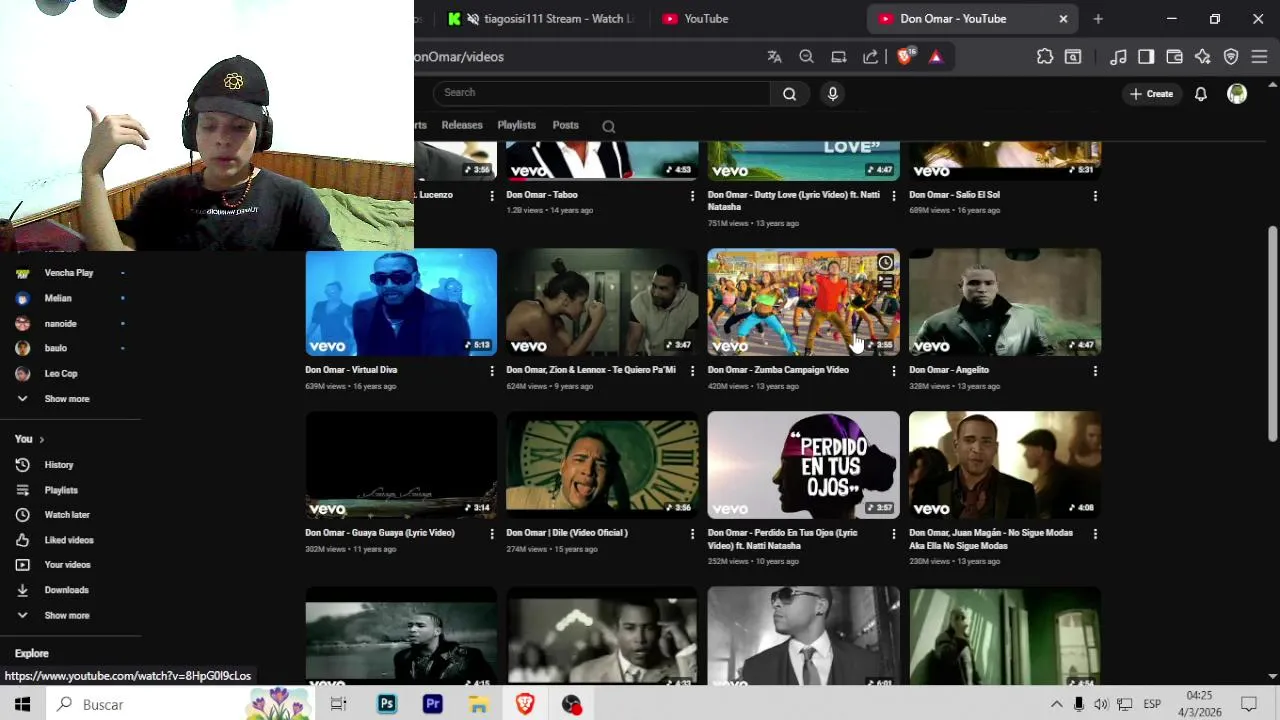1280x720 pixels.
Task: Open a new browser tab
Action: click(1098, 18)
